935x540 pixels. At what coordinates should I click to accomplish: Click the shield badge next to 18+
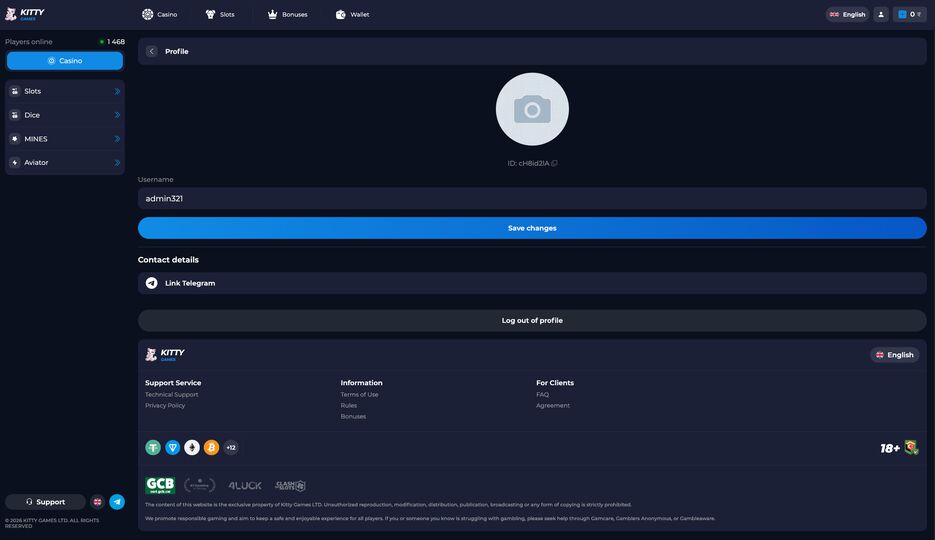tap(911, 448)
